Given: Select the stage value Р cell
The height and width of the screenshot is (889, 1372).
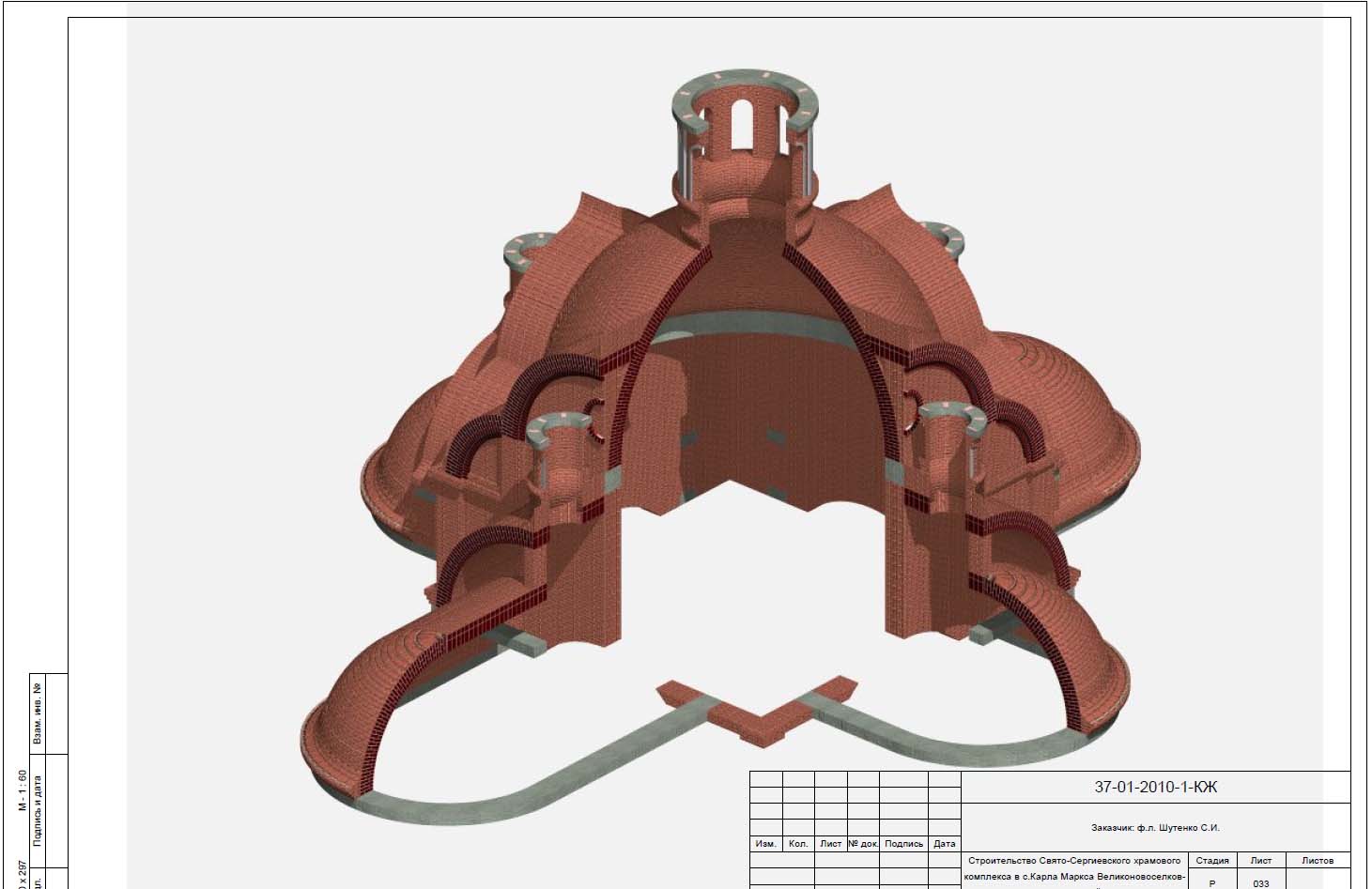Looking at the screenshot, I should coord(1211,883).
